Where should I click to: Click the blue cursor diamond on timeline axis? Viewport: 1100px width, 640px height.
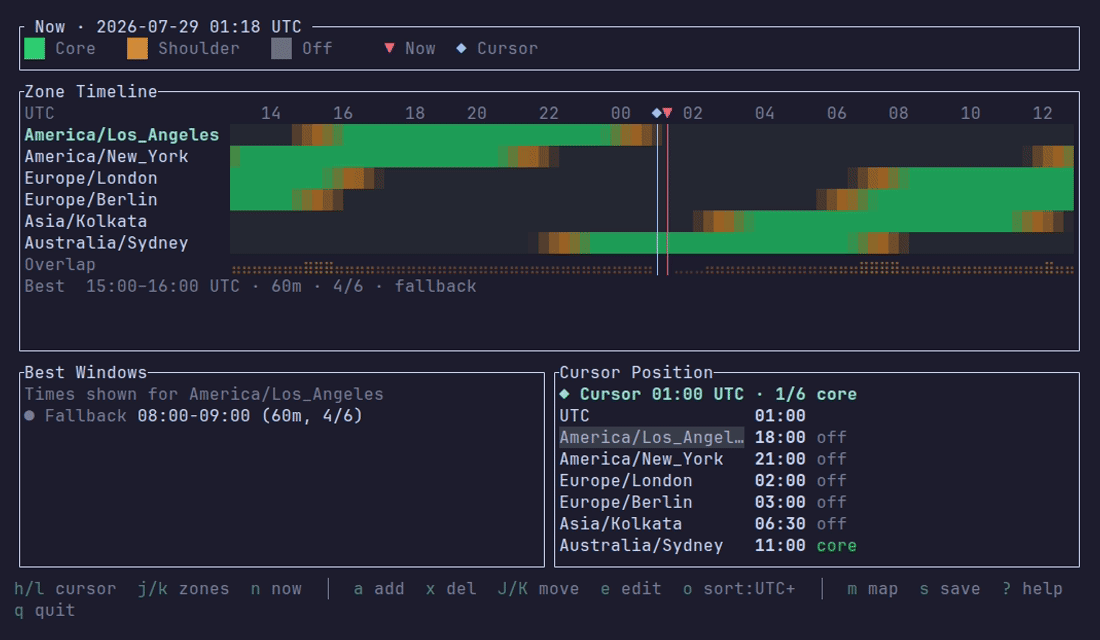657,113
